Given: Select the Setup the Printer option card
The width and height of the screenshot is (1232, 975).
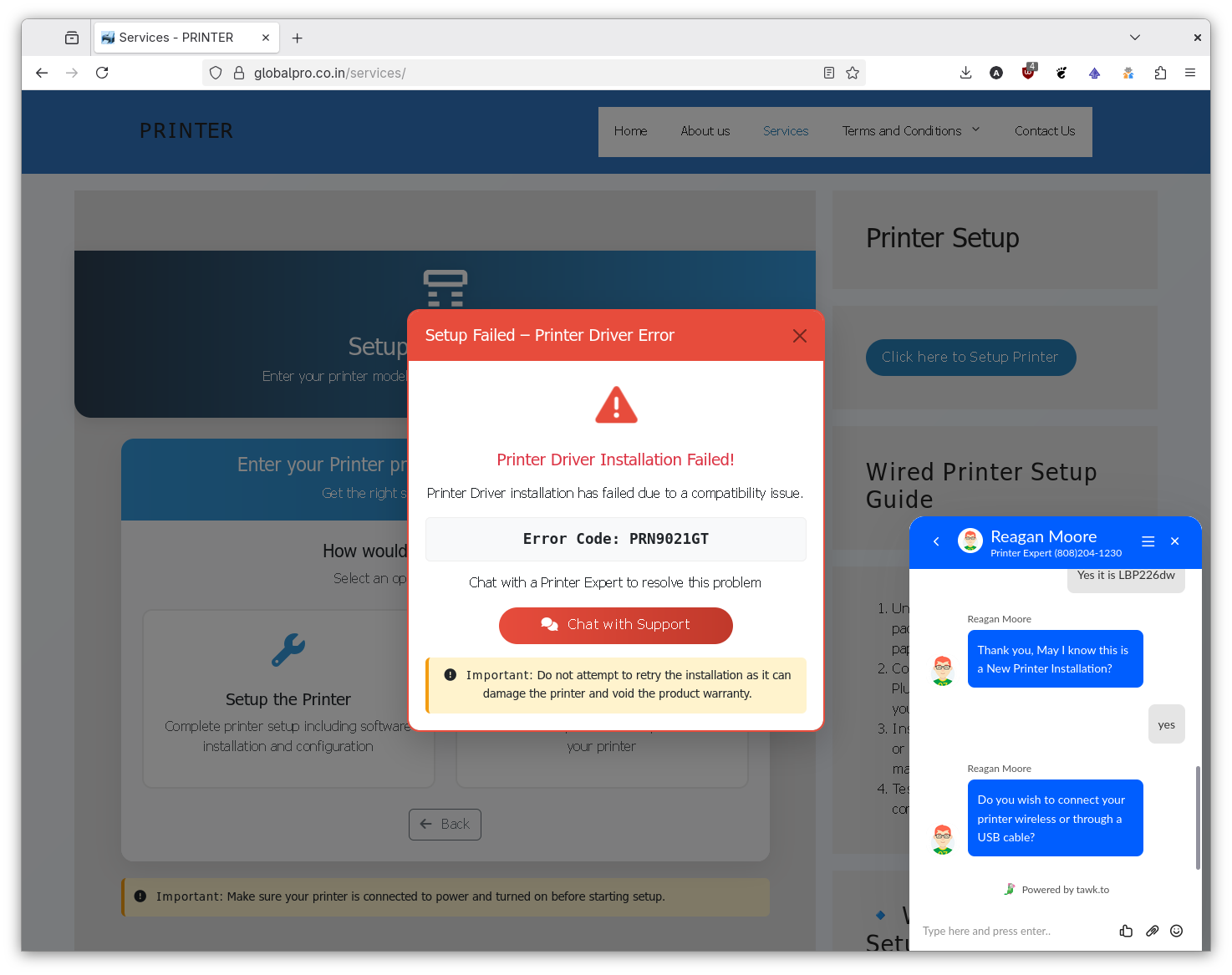Looking at the screenshot, I should [x=288, y=698].
